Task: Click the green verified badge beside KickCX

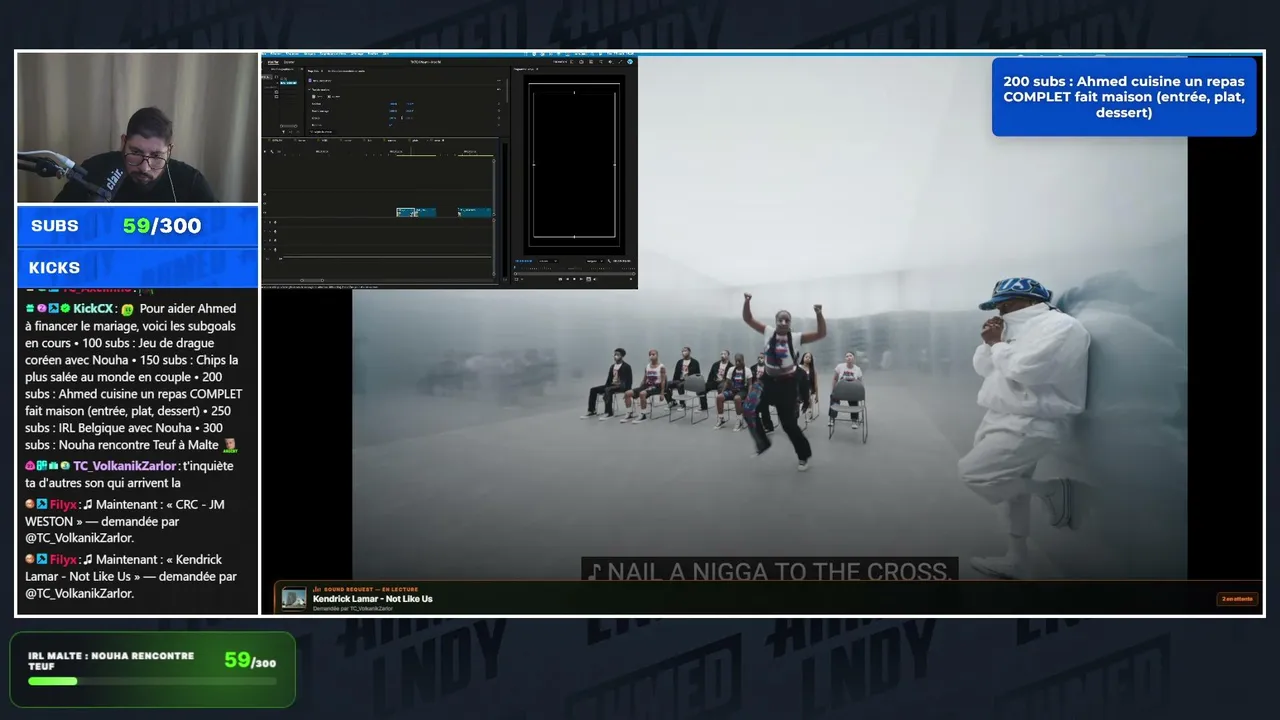Action: coord(65,309)
